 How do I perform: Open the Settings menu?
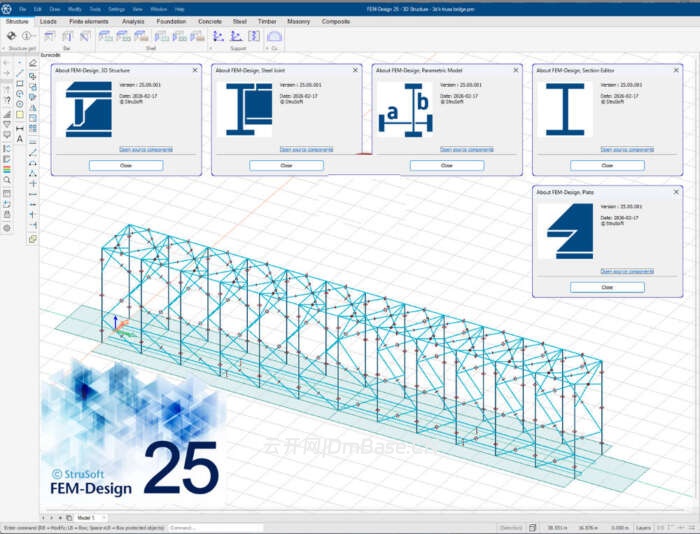tap(117, 9)
